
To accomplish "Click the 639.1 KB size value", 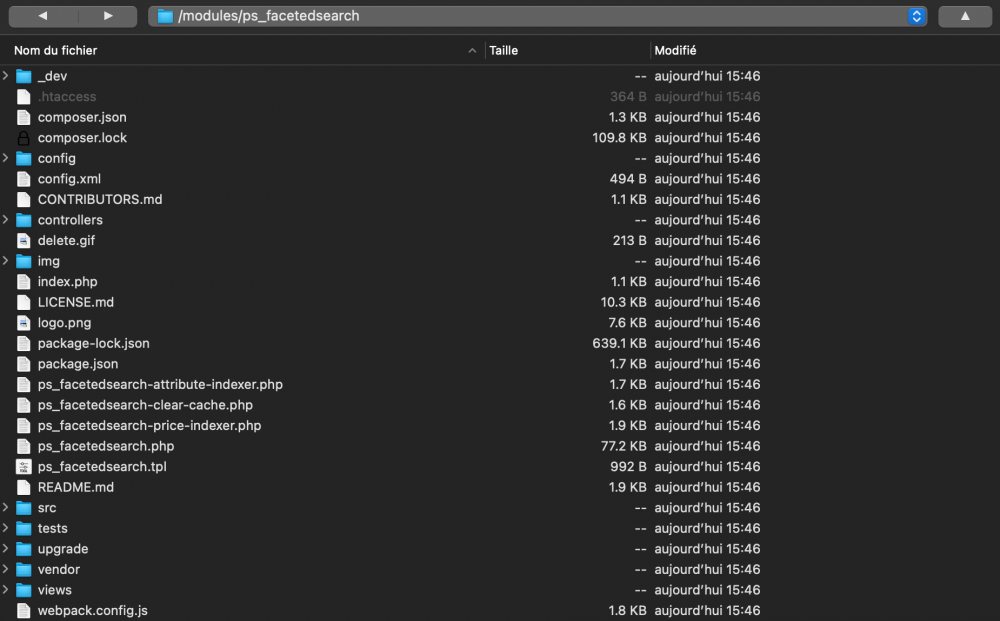I will tap(619, 343).
